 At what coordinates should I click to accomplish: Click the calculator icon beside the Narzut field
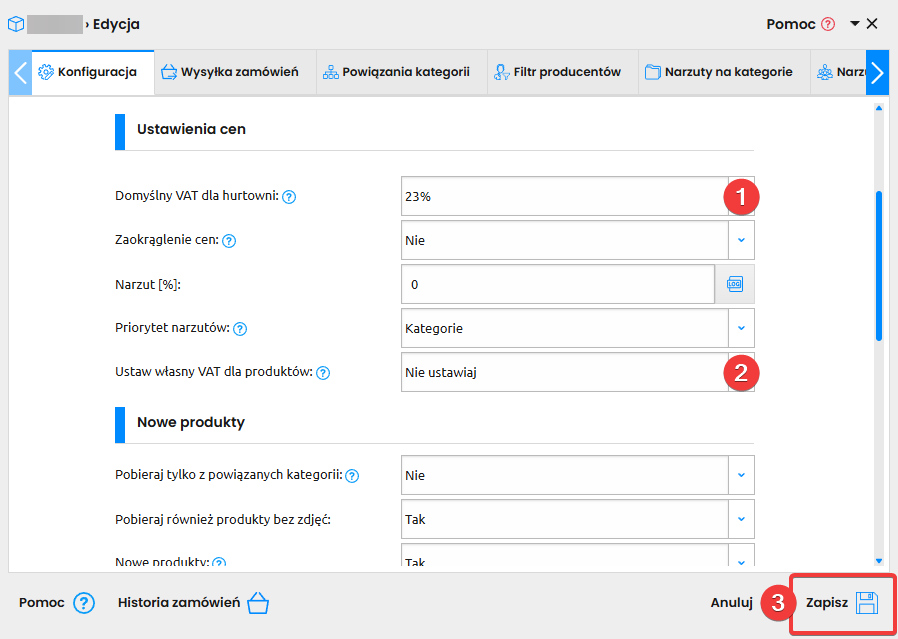(735, 284)
